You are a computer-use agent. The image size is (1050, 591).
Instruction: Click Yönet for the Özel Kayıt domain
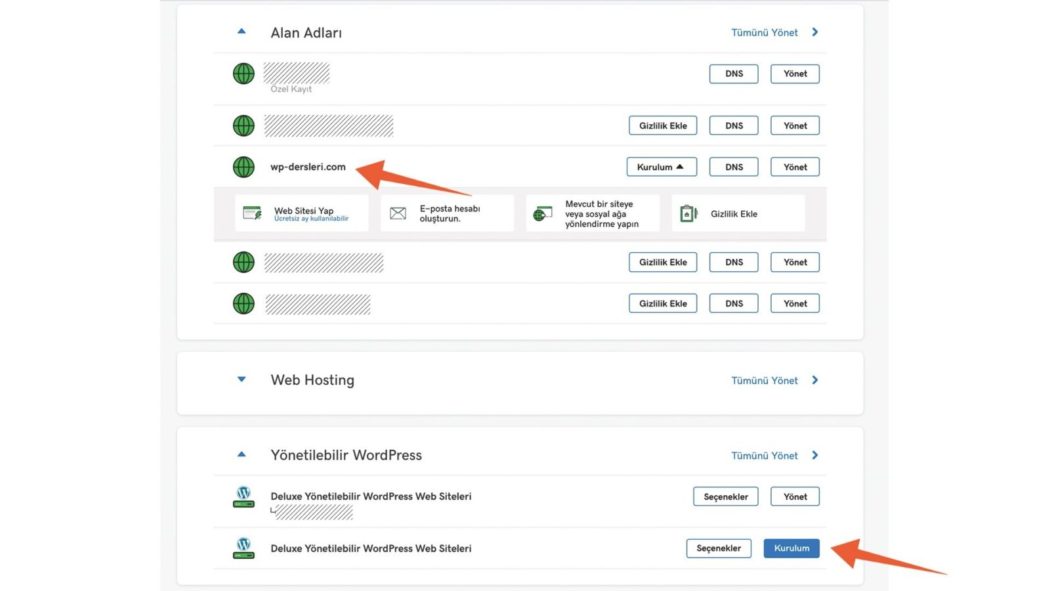click(x=795, y=74)
